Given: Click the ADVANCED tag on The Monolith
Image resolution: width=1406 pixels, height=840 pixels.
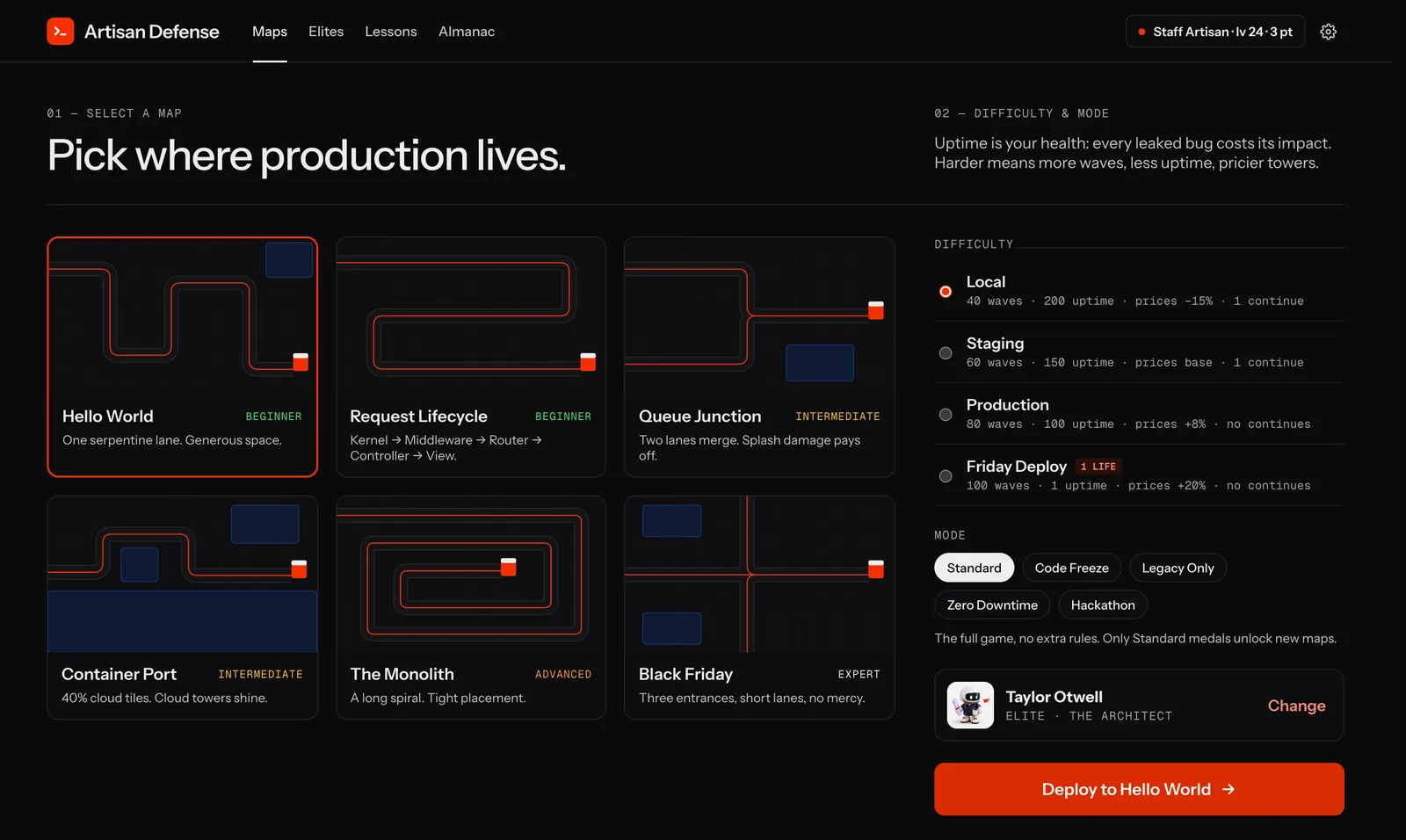Looking at the screenshot, I should click(x=563, y=675).
